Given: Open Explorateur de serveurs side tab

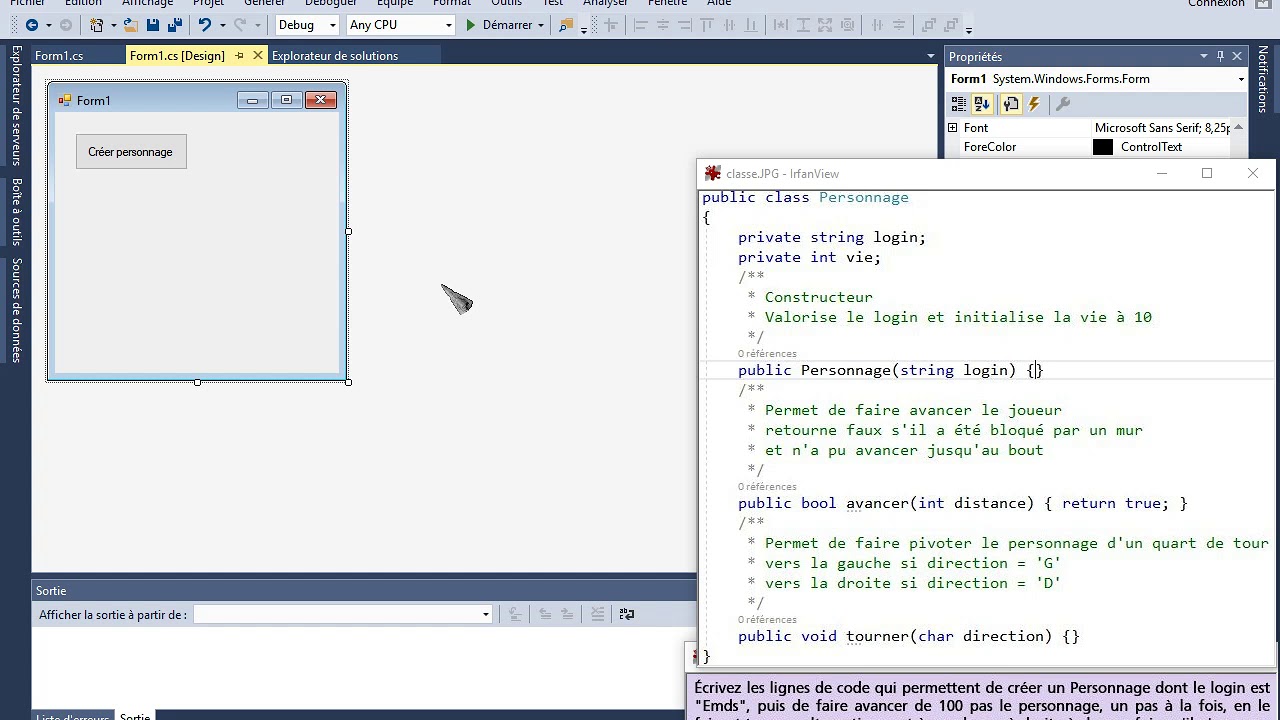Looking at the screenshot, I should 17,104.
